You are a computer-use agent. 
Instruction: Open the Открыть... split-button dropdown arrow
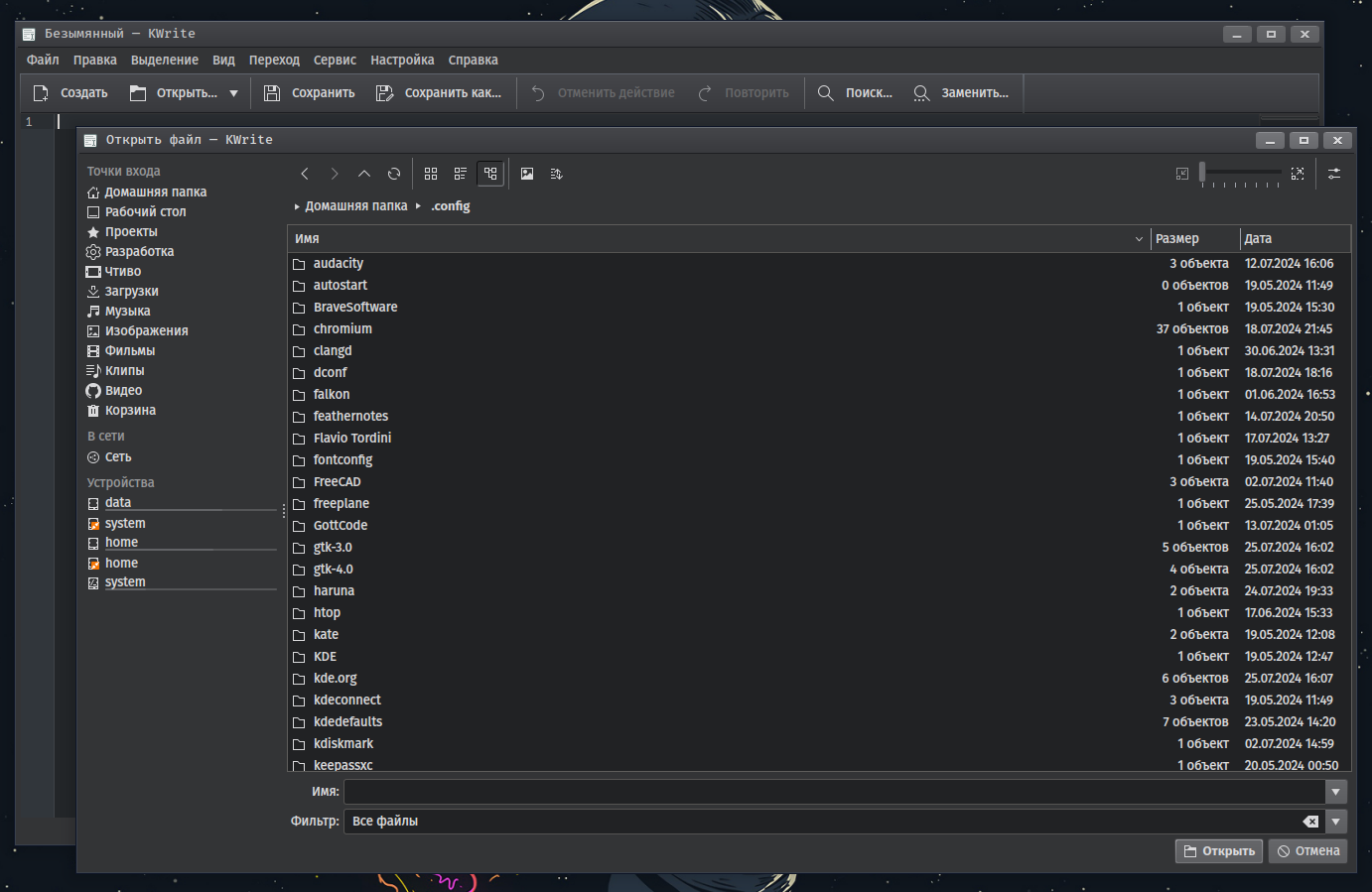click(233, 91)
